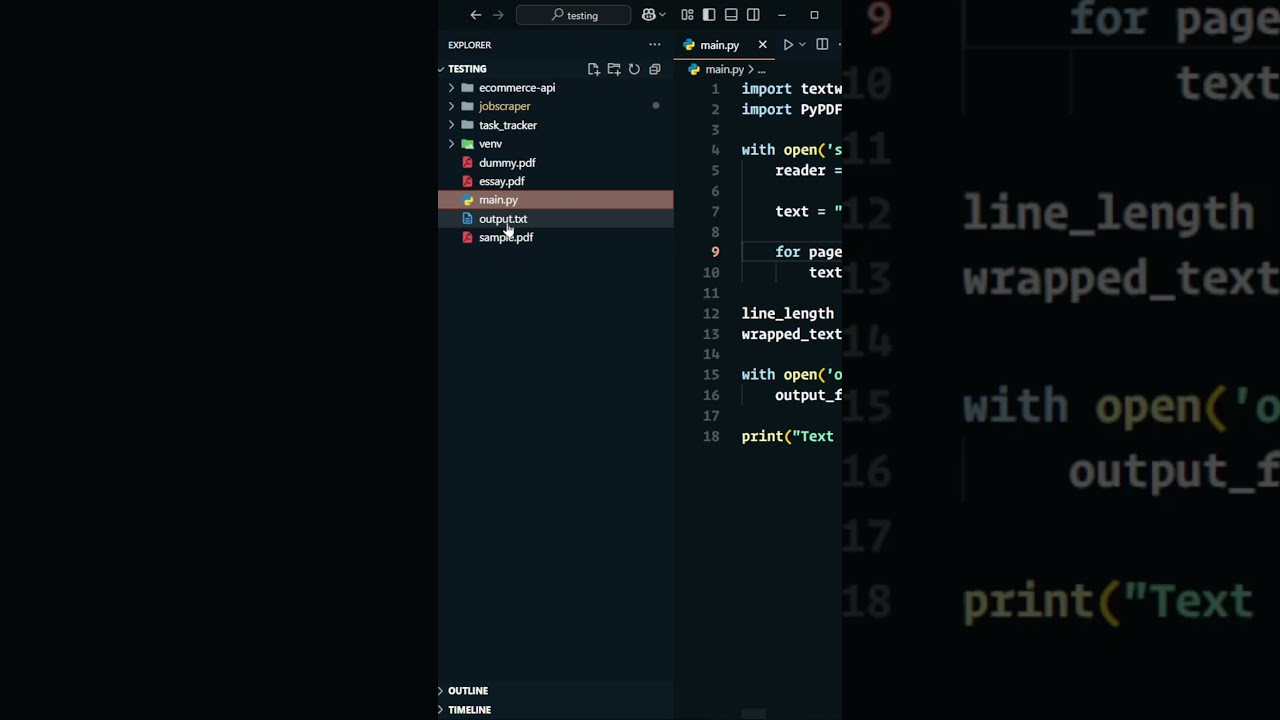Collapse all folders in Explorer
This screenshot has height=720, width=1280.
655,69
